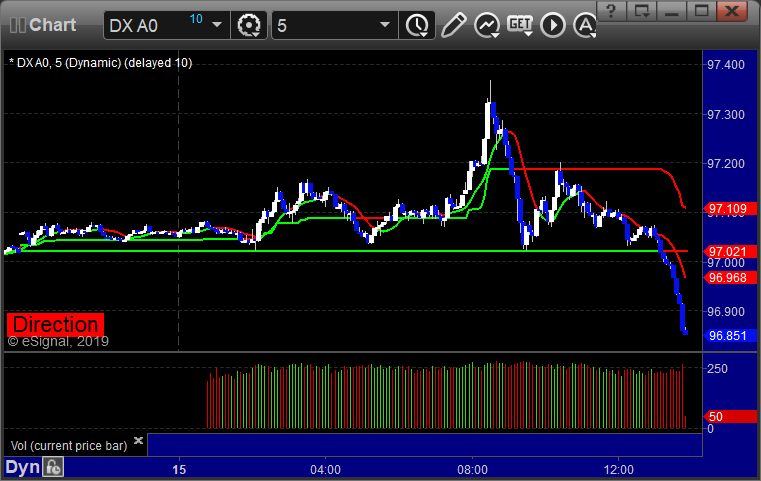Open the studies chart-line icon
The height and width of the screenshot is (481, 761).
point(487,25)
